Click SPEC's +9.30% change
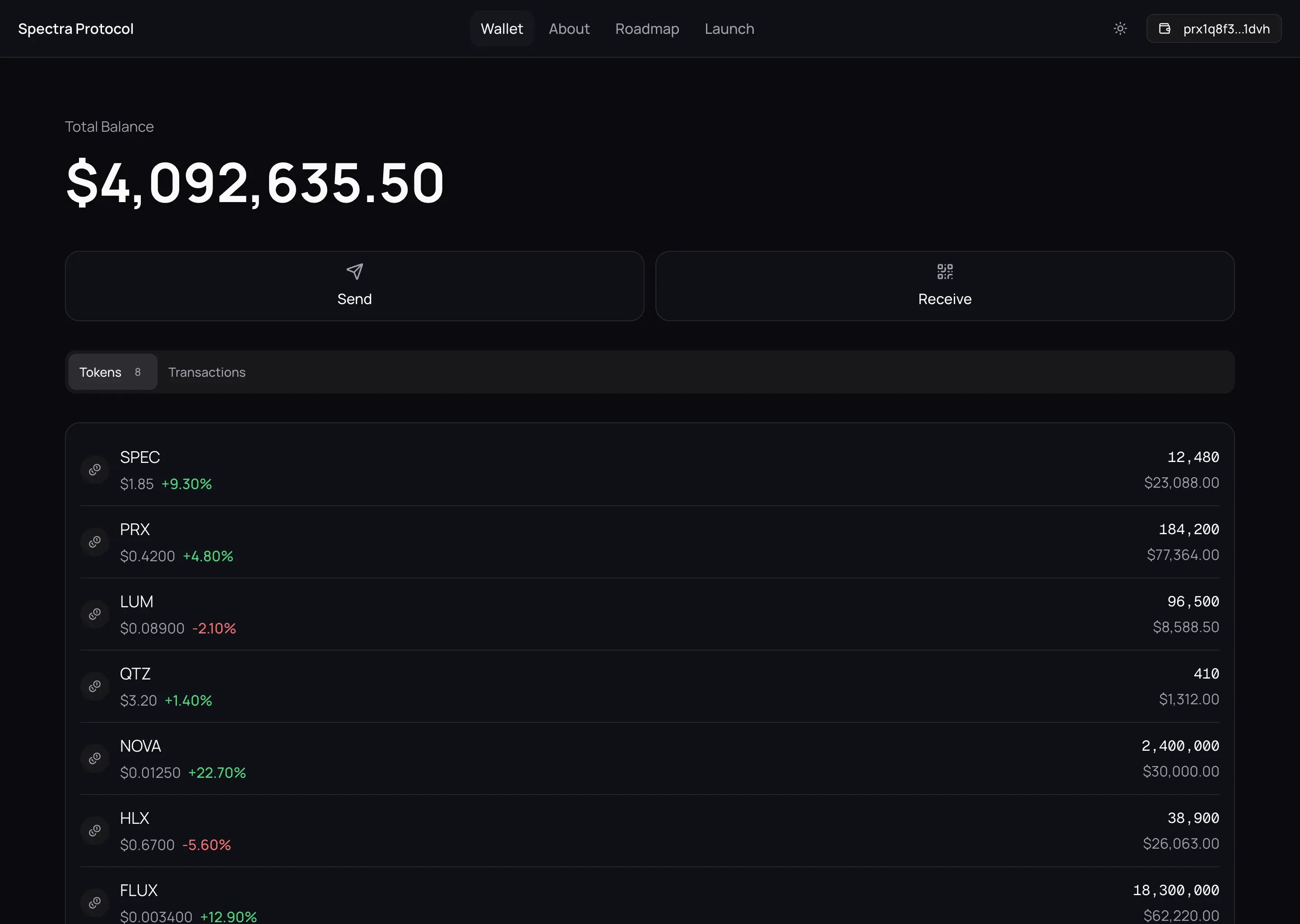Image resolution: width=1300 pixels, height=924 pixels. point(187,484)
